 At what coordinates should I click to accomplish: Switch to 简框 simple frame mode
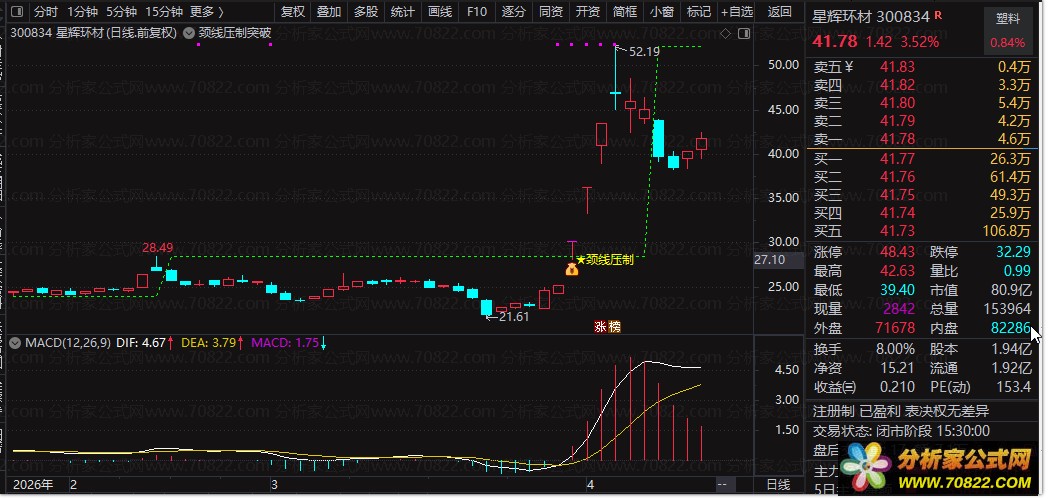coord(624,11)
